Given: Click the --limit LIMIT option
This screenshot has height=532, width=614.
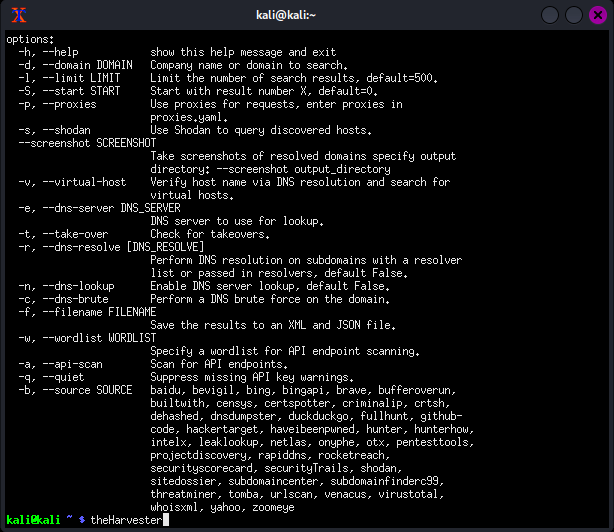Looking at the screenshot, I should coord(75,78).
